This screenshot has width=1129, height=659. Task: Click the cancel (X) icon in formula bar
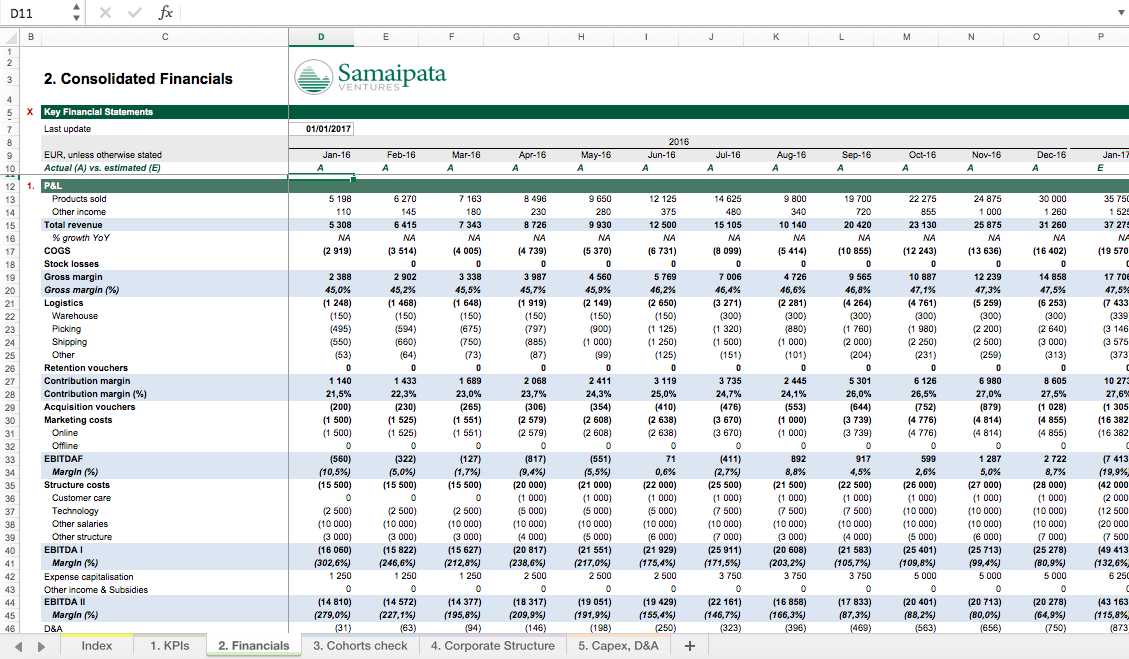coord(105,12)
